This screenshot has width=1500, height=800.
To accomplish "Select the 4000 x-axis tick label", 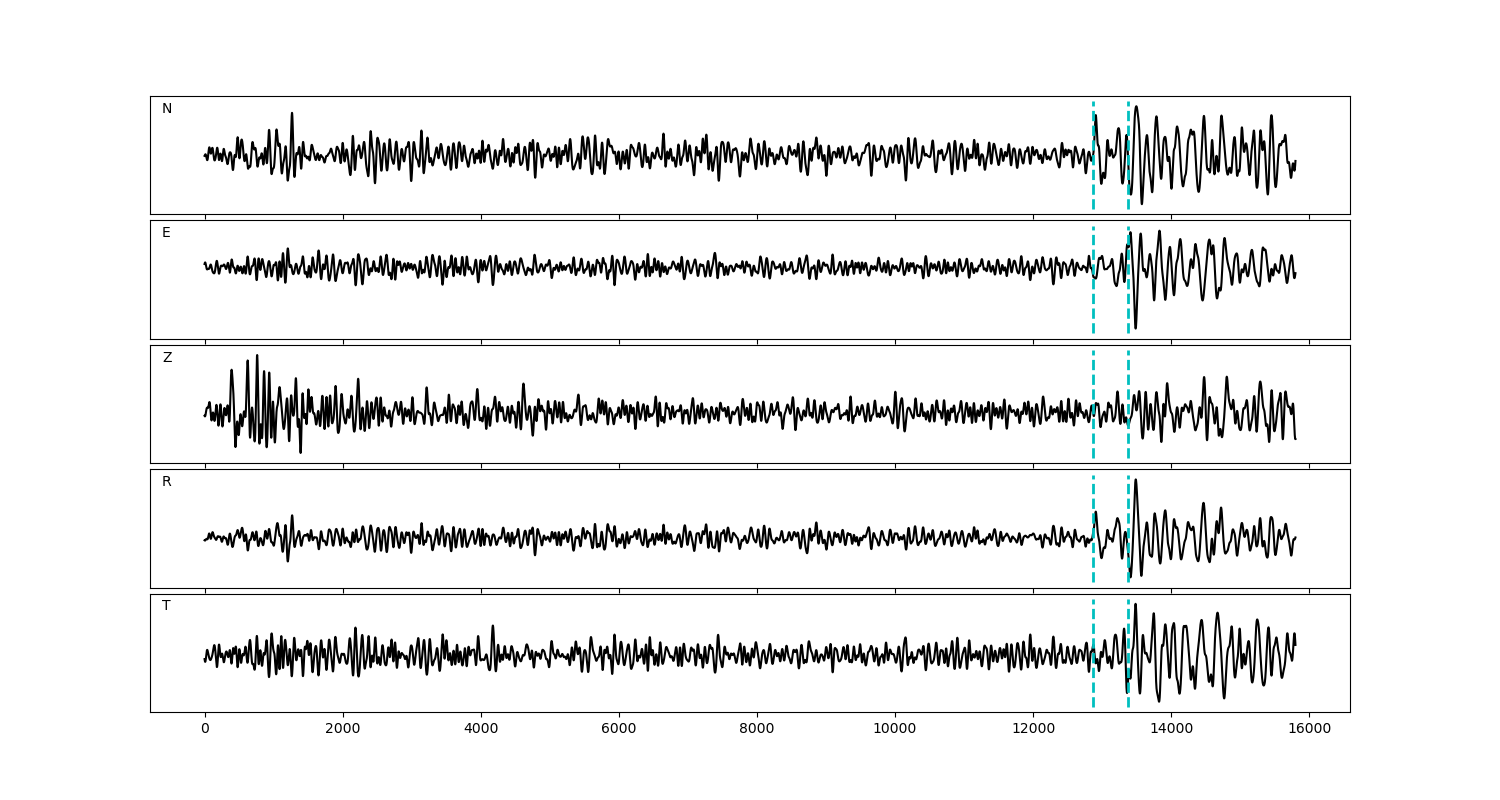I will (481, 730).
